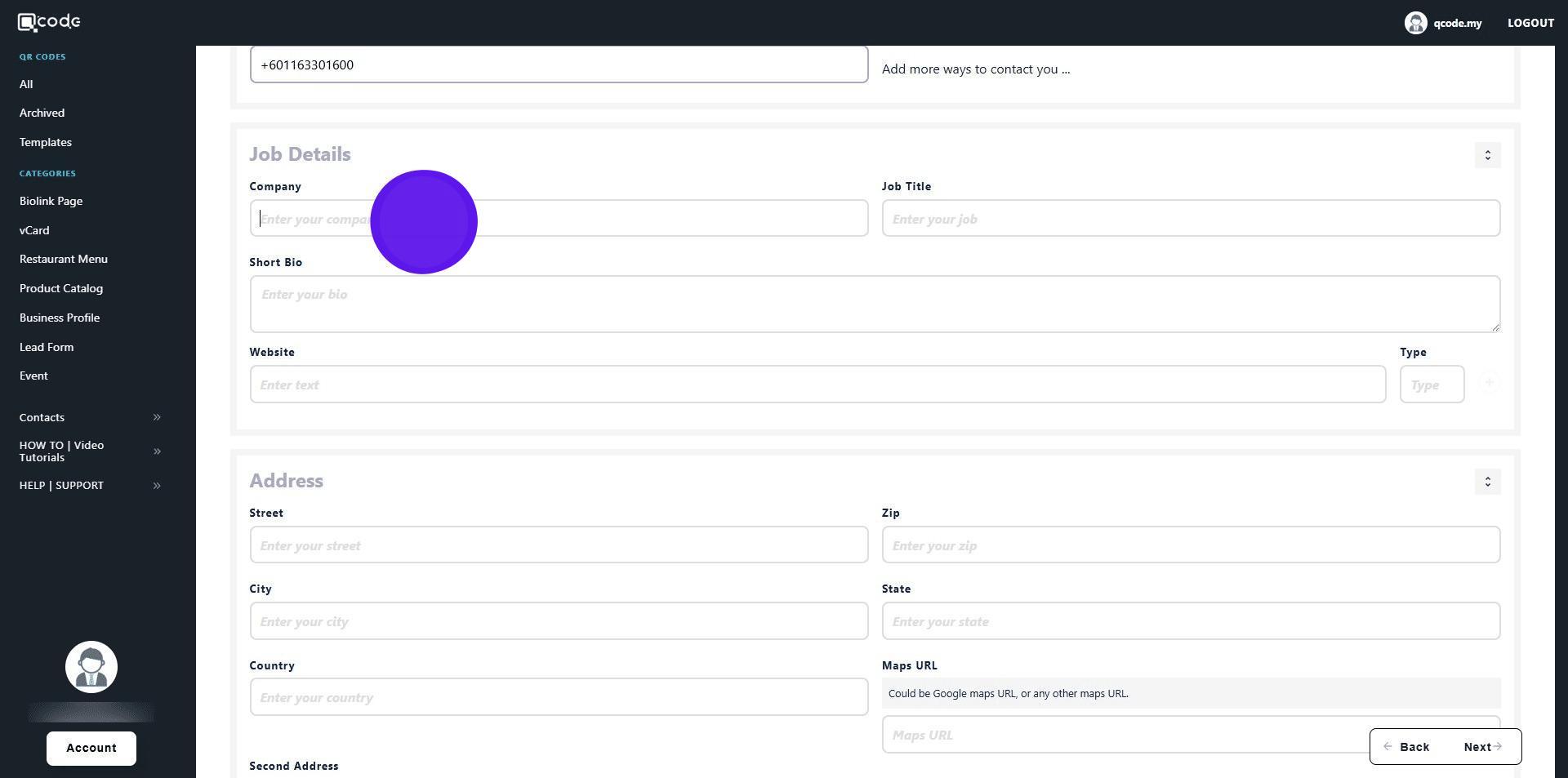This screenshot has height=778, width=1568.
Task: Click the profile avatar above Account button
Action: (x=91, y=667)
